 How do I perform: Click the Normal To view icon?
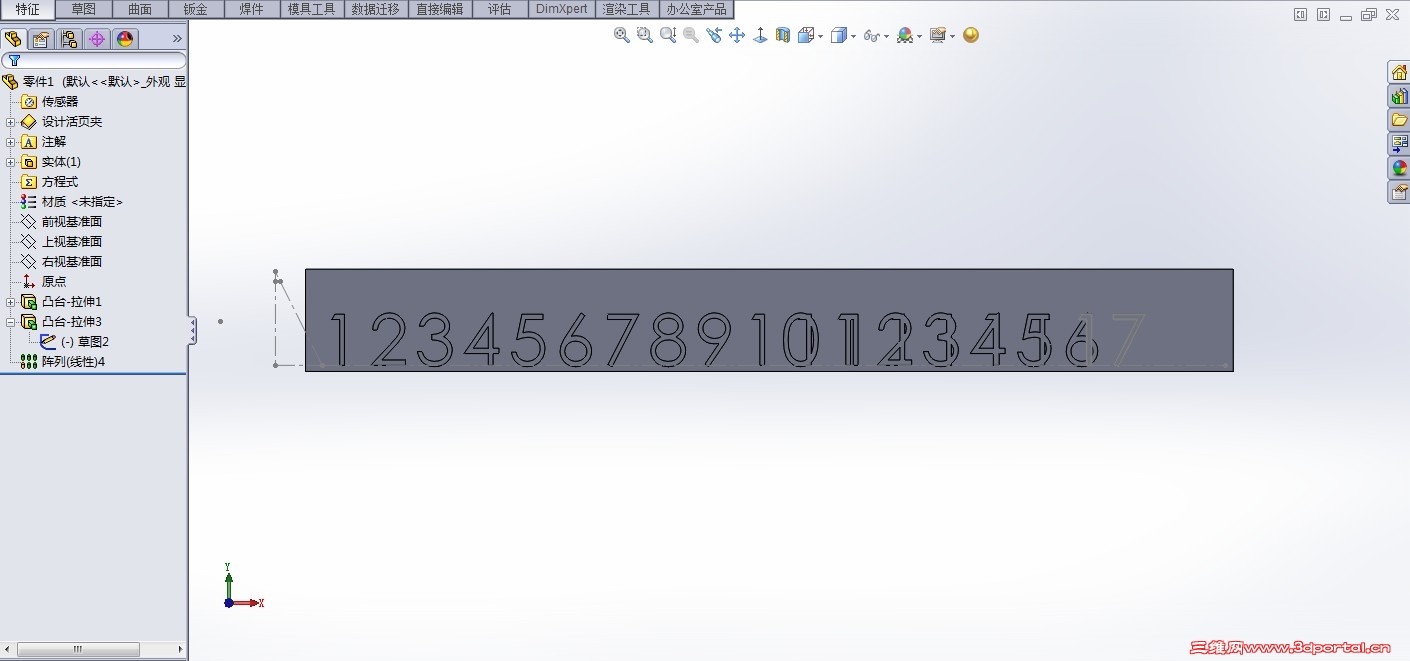[x=760, y=35]
